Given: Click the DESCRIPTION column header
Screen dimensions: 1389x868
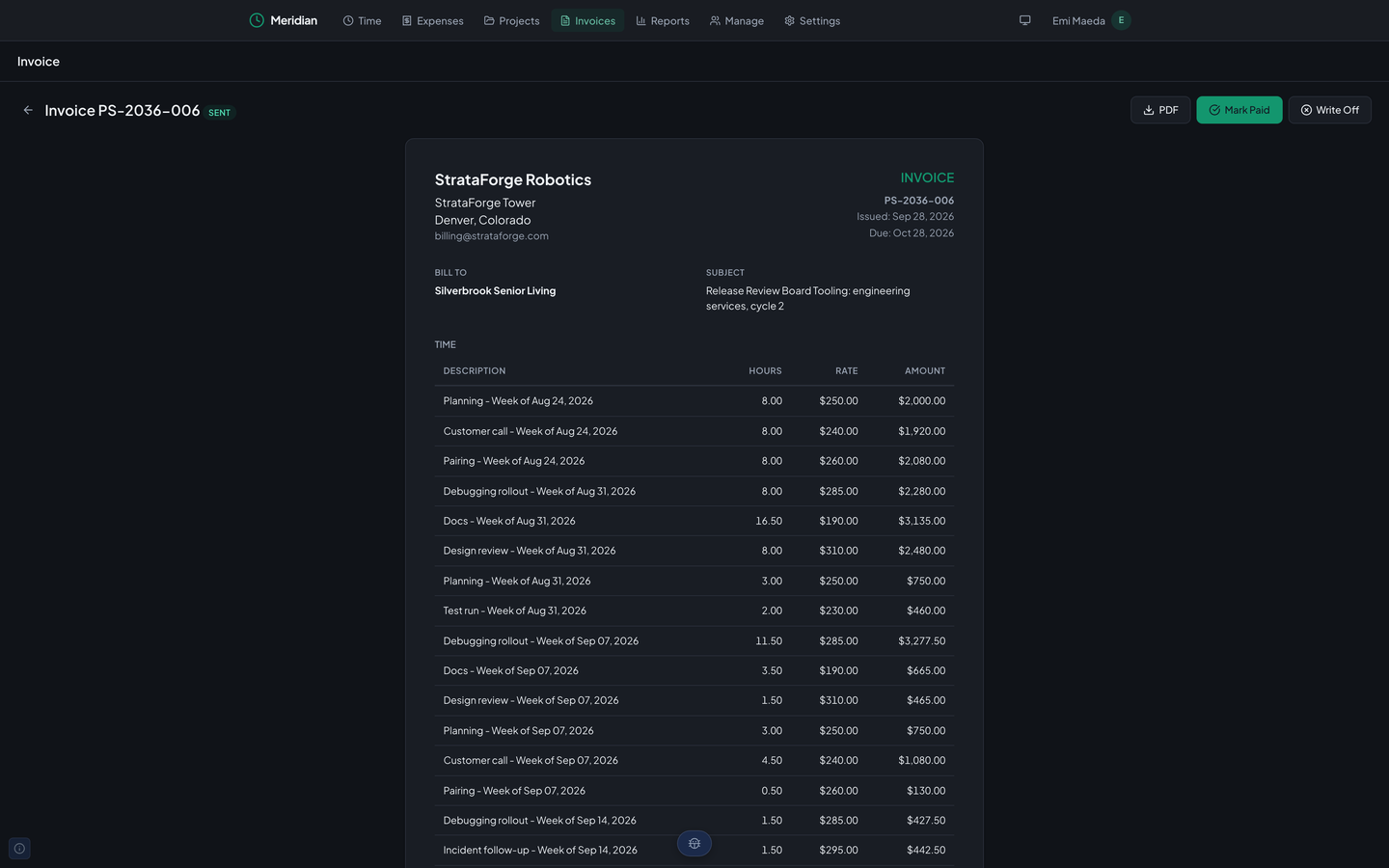Looking at the screenshot, I should pyautogui.click(x=475, y=371).
